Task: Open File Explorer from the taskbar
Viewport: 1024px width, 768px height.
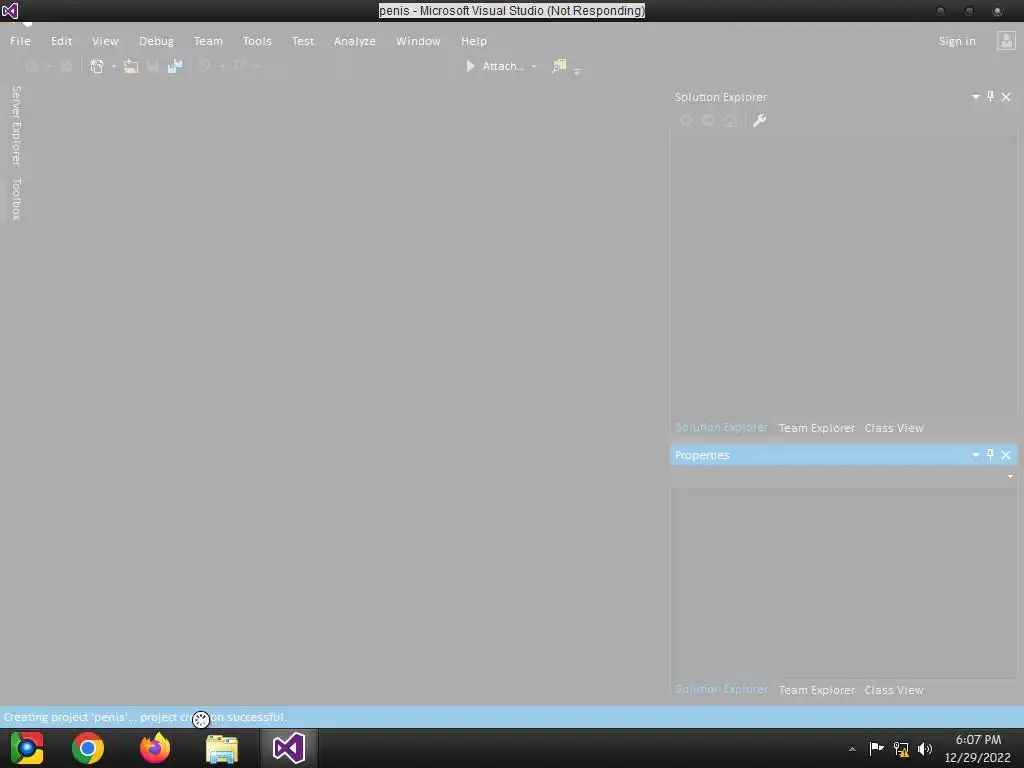Action: pos(222,748)
